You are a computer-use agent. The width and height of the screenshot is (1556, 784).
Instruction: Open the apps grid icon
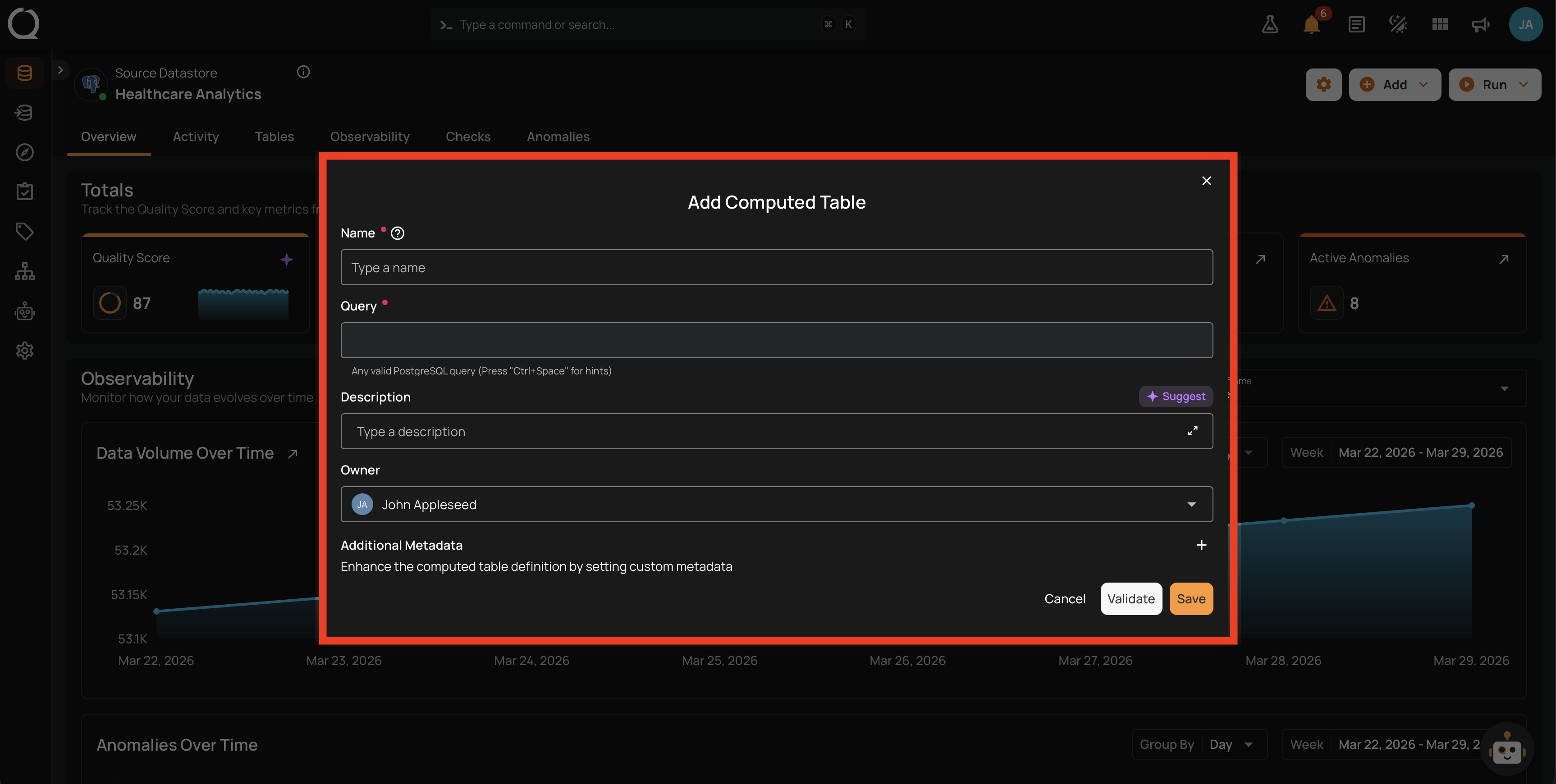pos(1440,24)
